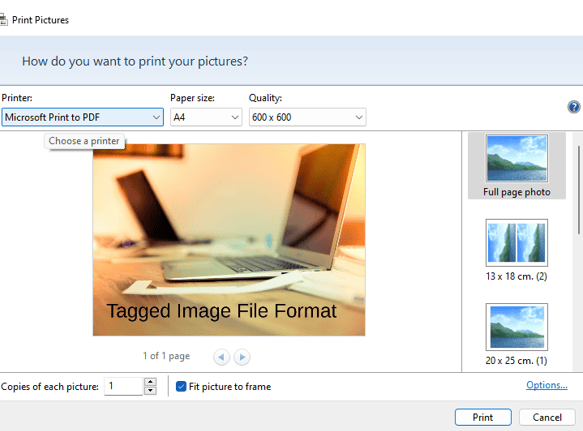Click the 'Paper size:' label
583x431 pixels.
coord(192,98)
